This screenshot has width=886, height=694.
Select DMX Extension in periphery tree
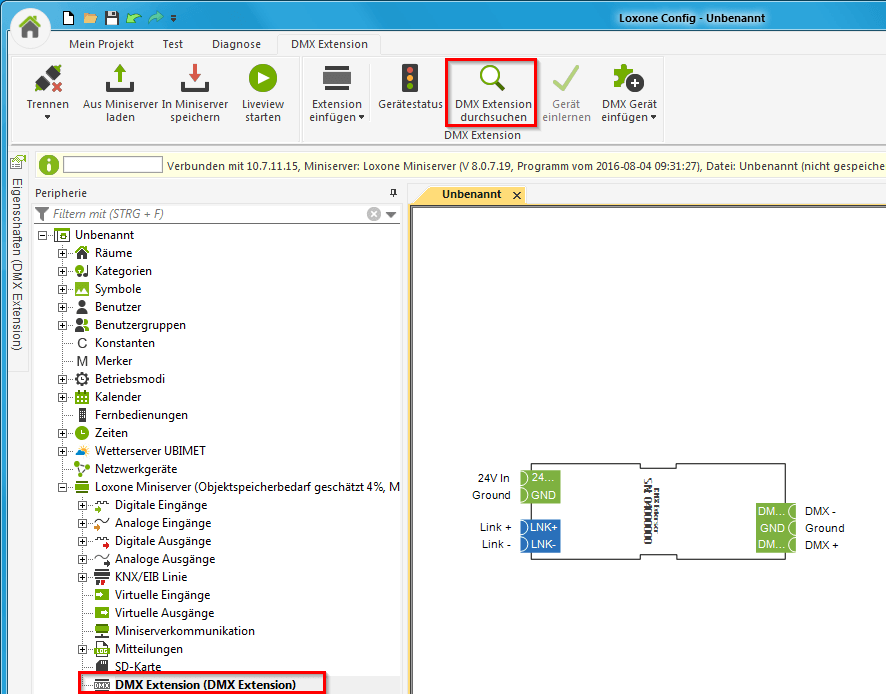(204, 685)
